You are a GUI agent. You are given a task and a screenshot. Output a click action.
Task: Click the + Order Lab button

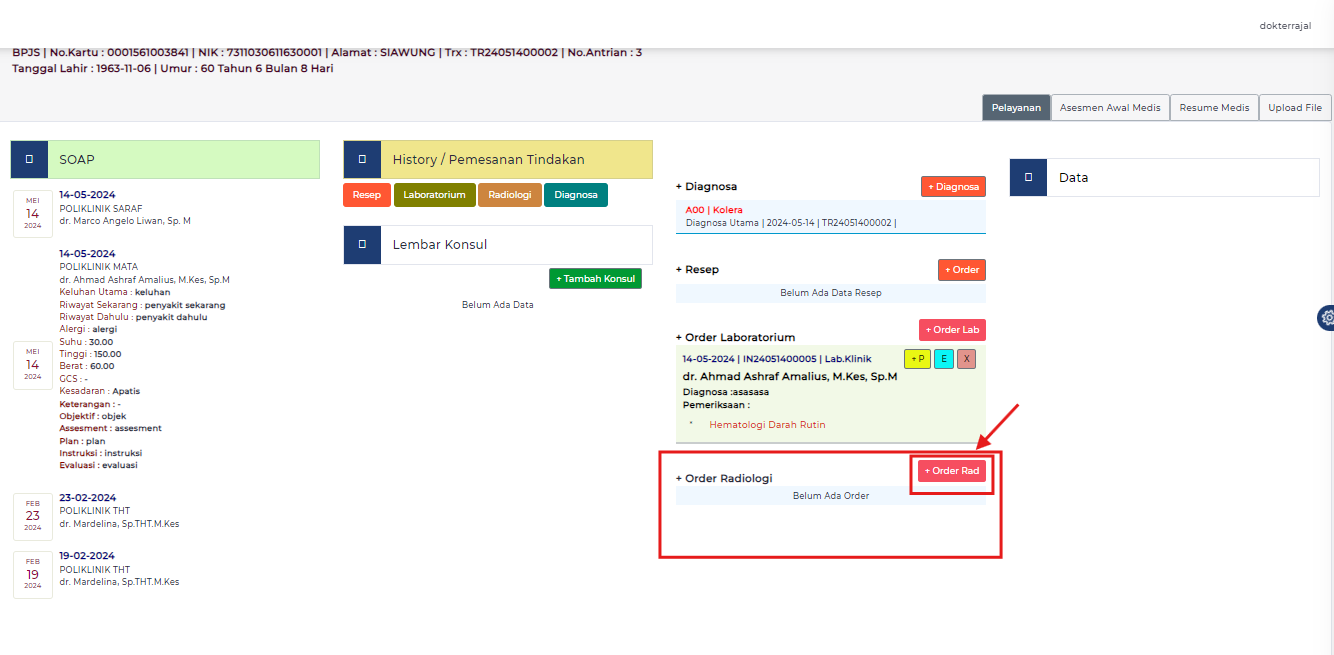click(952, 330)
